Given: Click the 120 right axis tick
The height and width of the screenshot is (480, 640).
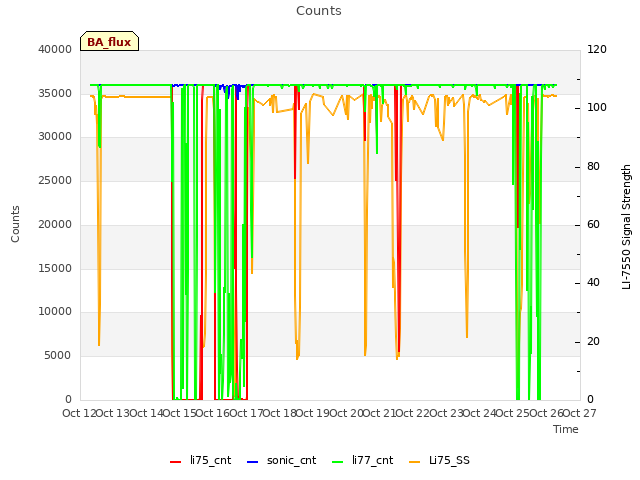Looking at the screenshot, I should click(597, 49).
